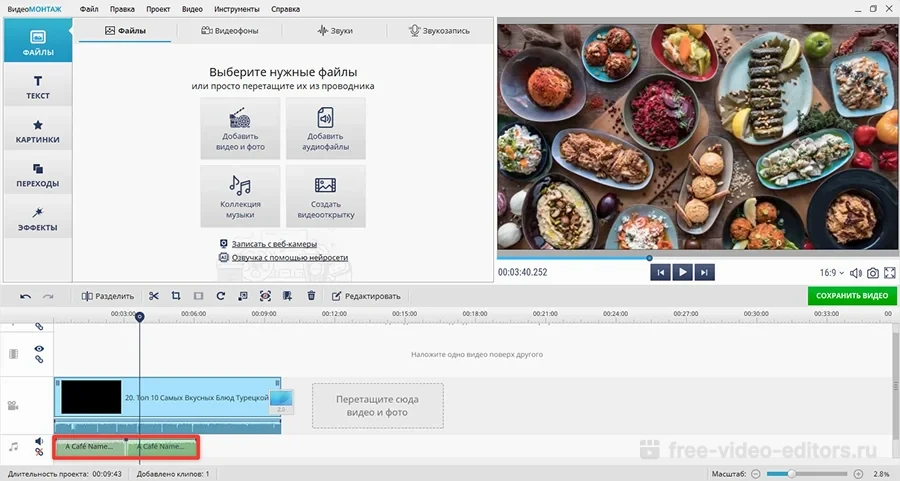Open the 16:9 aspect ratio dropdown
The image size is (900, 481).
[830, 272]
